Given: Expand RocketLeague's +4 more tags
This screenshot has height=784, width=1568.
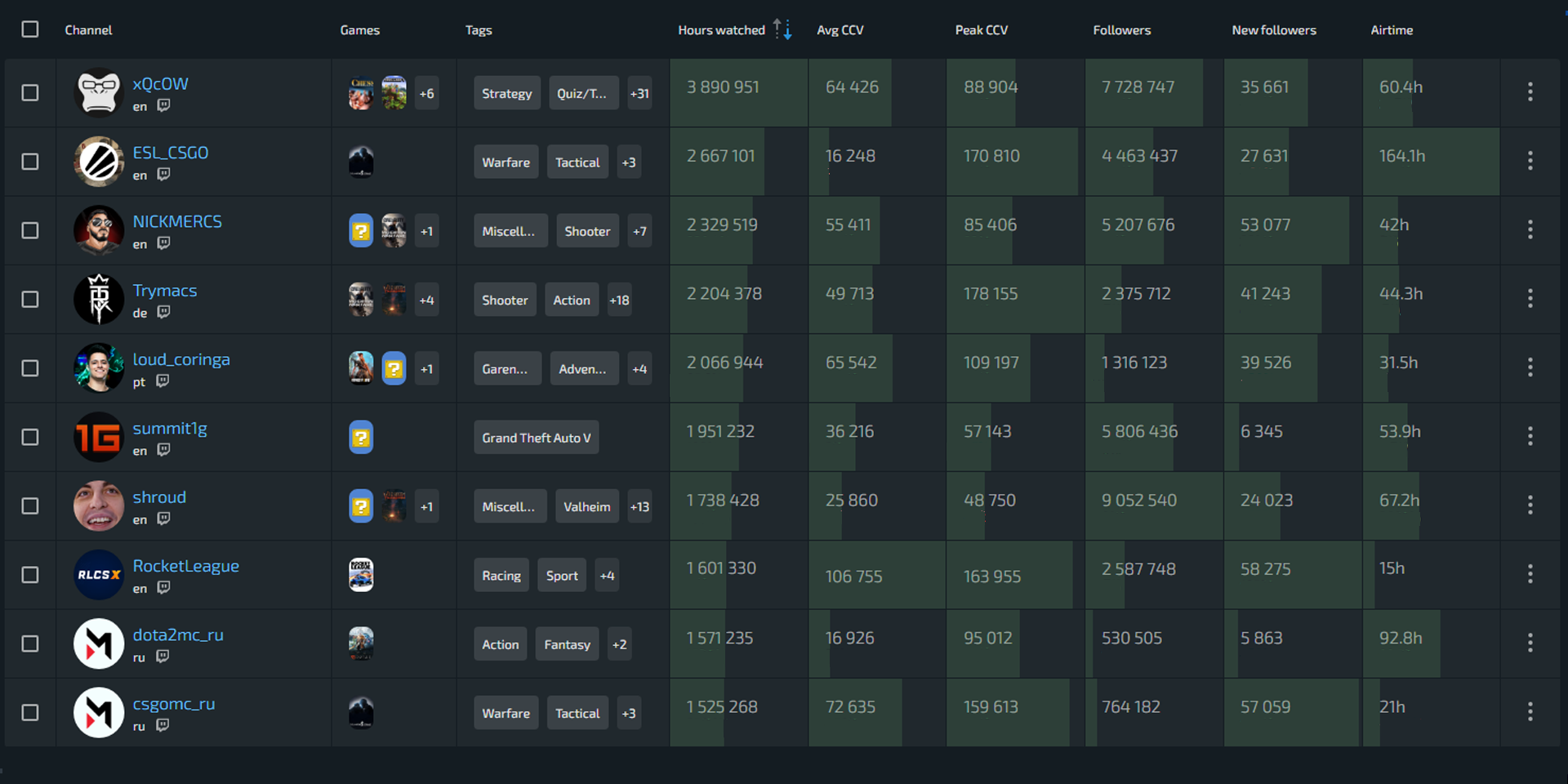Looking at the screenshot, I should tap(607, 575).
